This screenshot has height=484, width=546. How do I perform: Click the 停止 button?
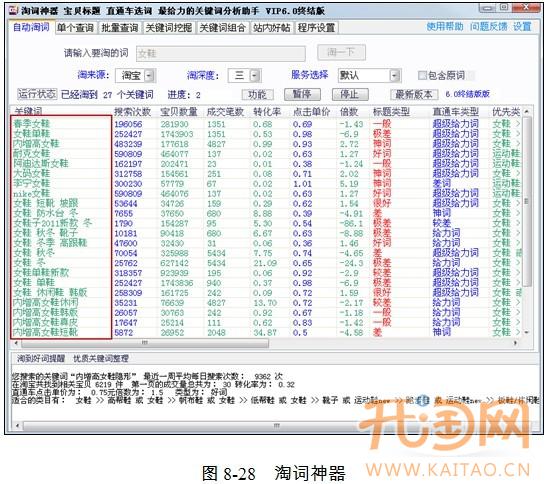click(349, 94)
